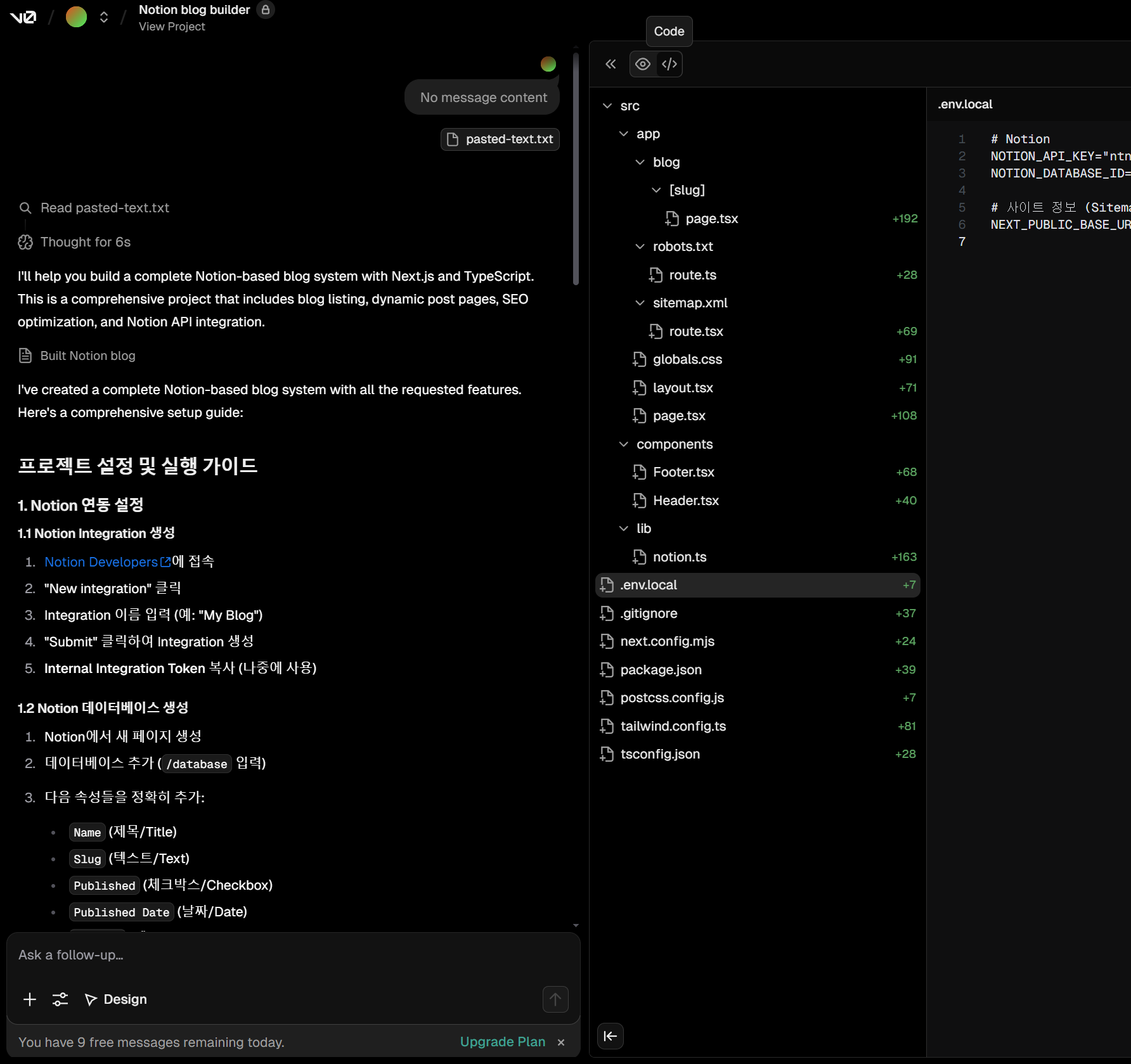
Task: Click the Footer.tsx file icon
Action: click(639, 472)
